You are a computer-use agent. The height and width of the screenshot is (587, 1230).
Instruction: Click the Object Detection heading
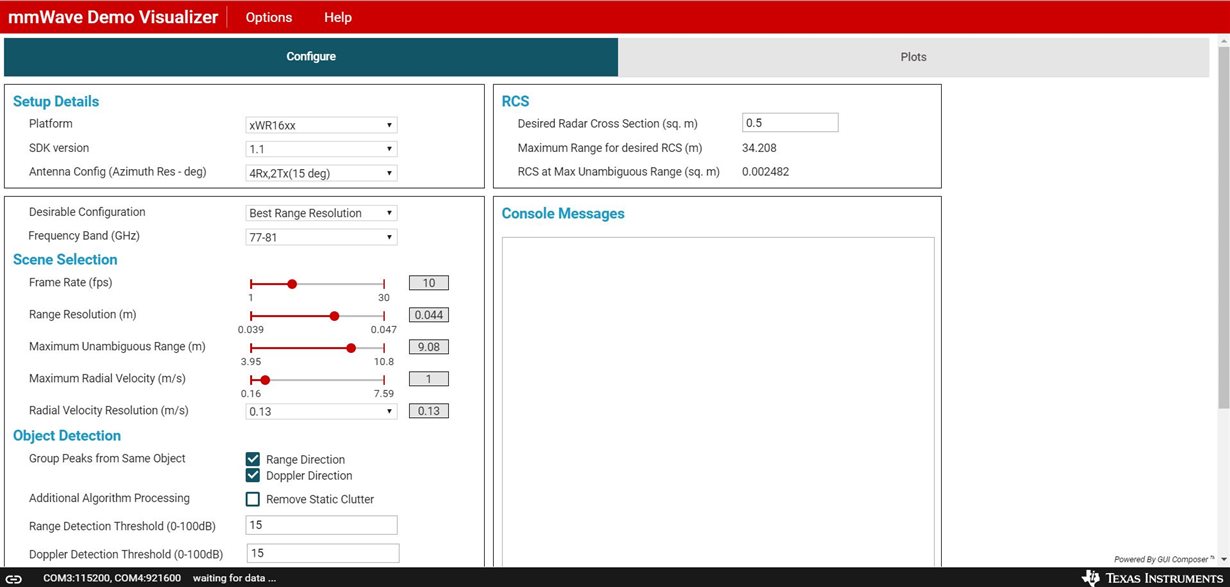(x=67, y=435)
